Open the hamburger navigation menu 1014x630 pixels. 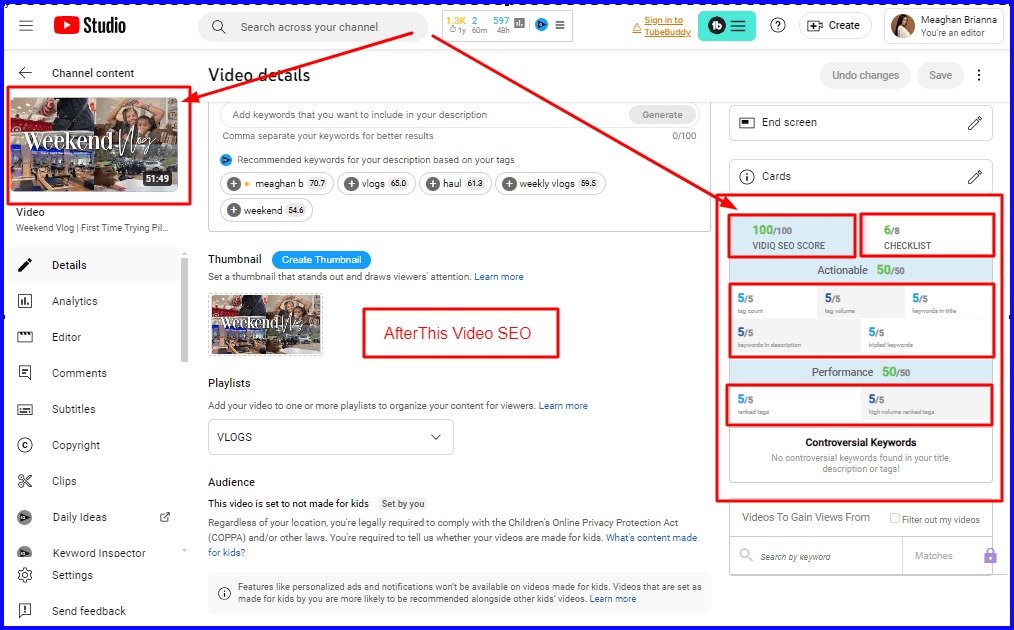pyautogui.click(x=26, y=26)
